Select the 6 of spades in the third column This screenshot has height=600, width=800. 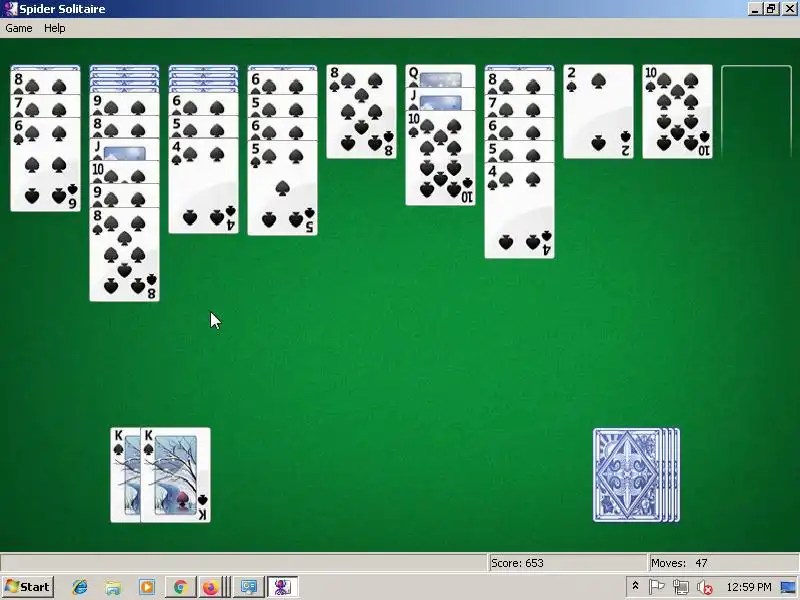tap(204, 105)
